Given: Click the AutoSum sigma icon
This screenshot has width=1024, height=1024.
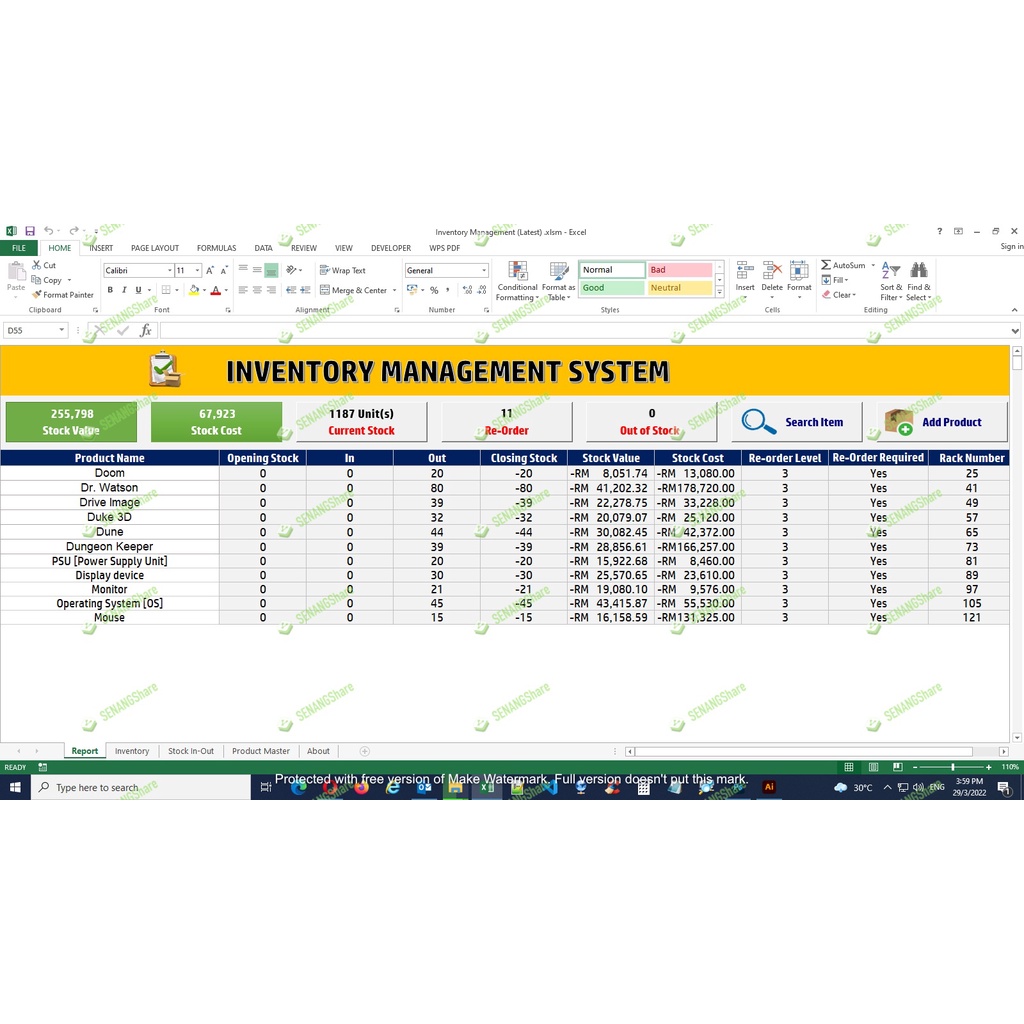Looking at the screenshot, I should (826, 265).
